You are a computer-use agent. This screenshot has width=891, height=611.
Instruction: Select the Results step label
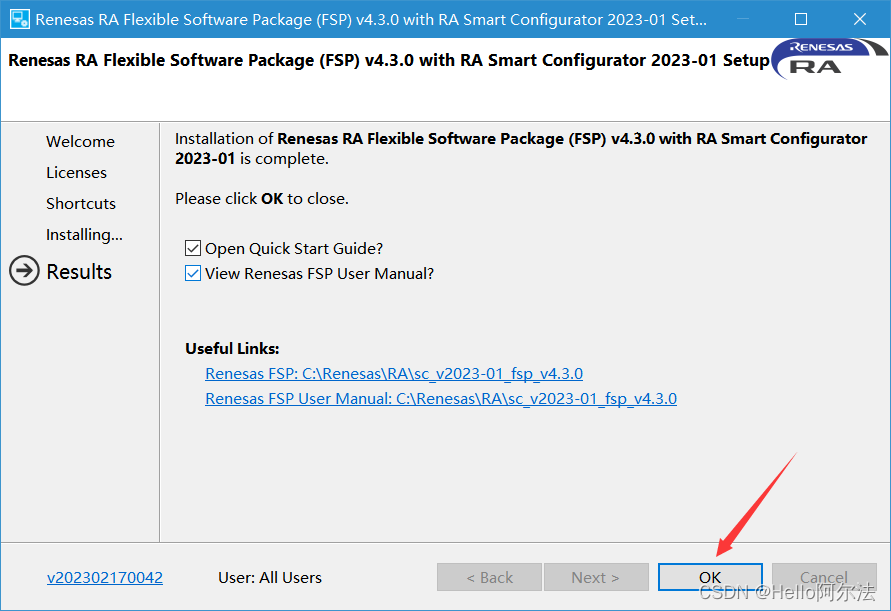79,271
